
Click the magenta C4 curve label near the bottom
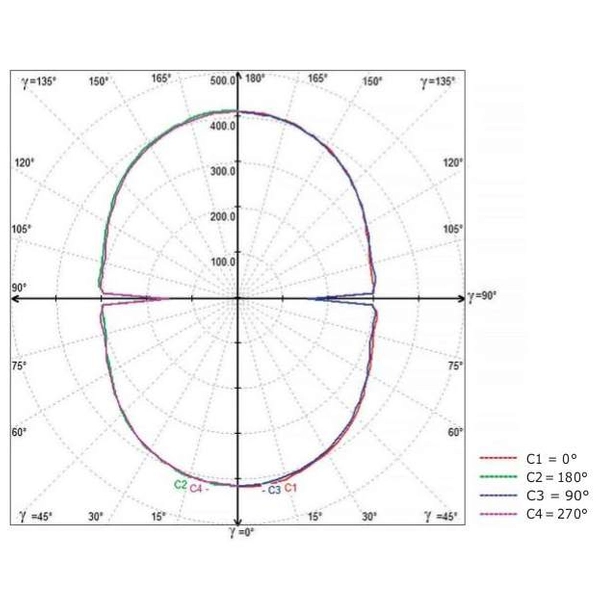196,489
